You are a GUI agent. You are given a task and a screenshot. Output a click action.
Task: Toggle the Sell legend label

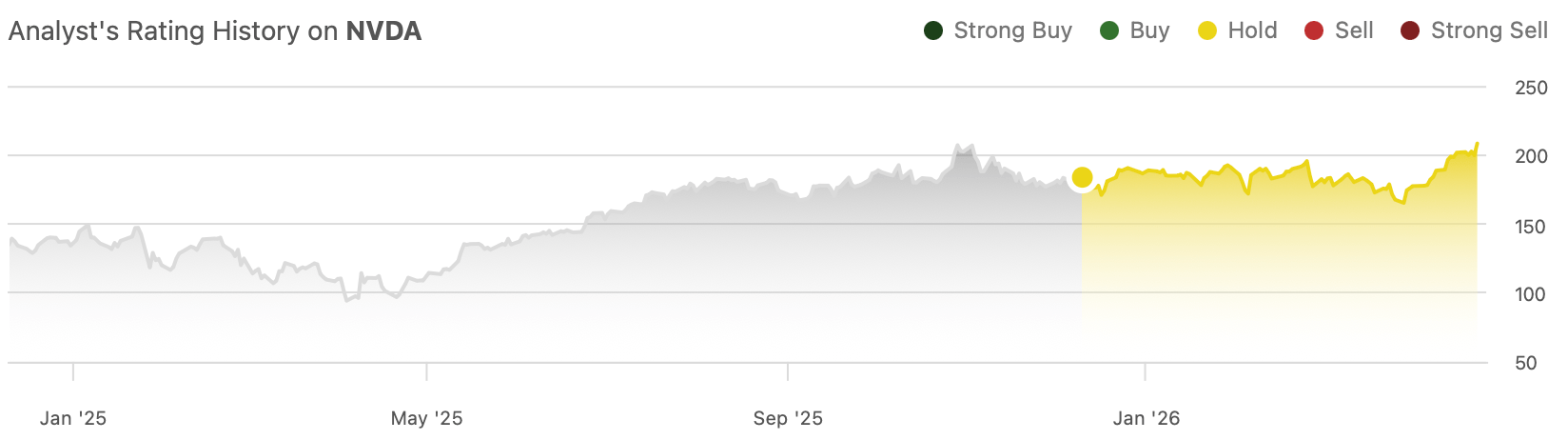click(1354, 31)
